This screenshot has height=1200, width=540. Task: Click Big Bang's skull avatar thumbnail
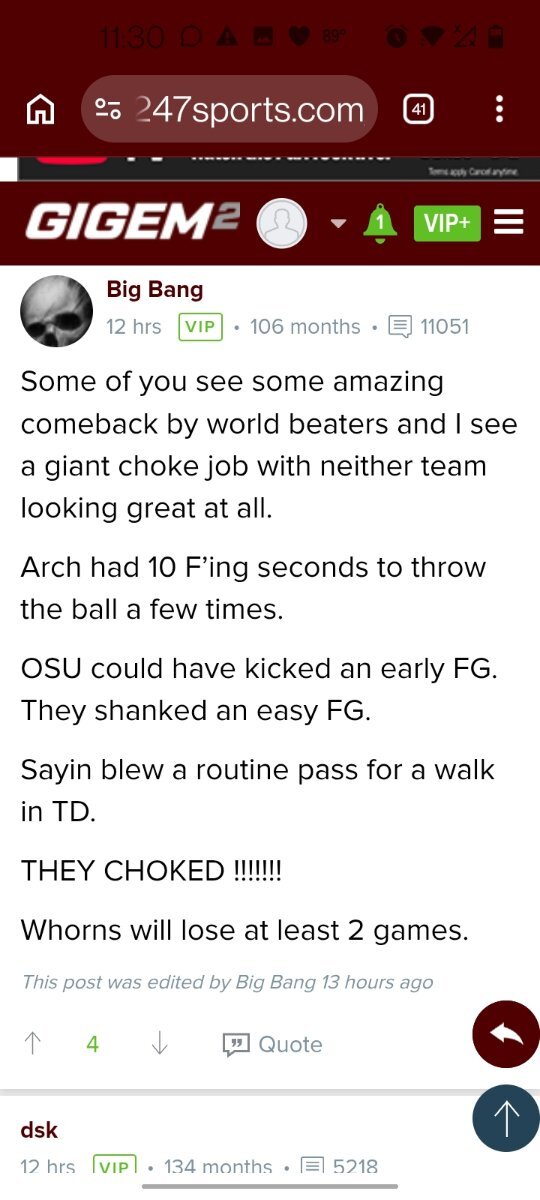[x=57, y=311]
